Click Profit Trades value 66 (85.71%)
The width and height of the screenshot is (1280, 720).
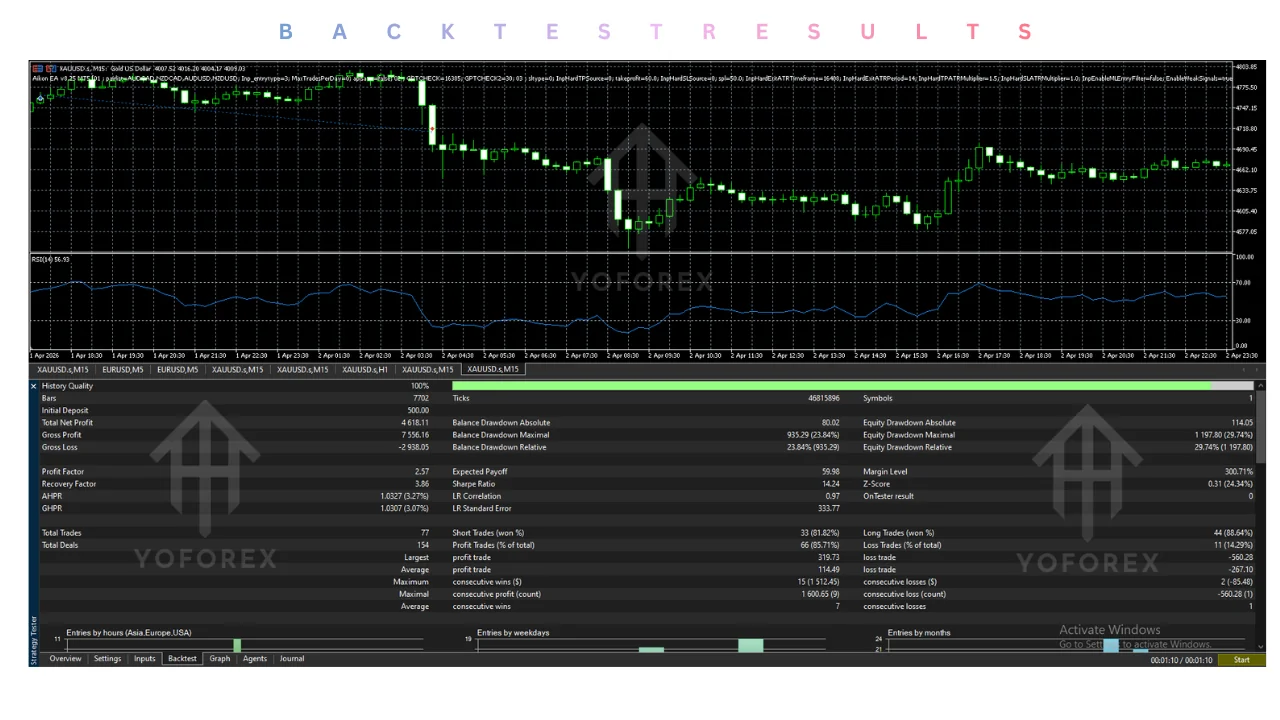click(820, 545)
